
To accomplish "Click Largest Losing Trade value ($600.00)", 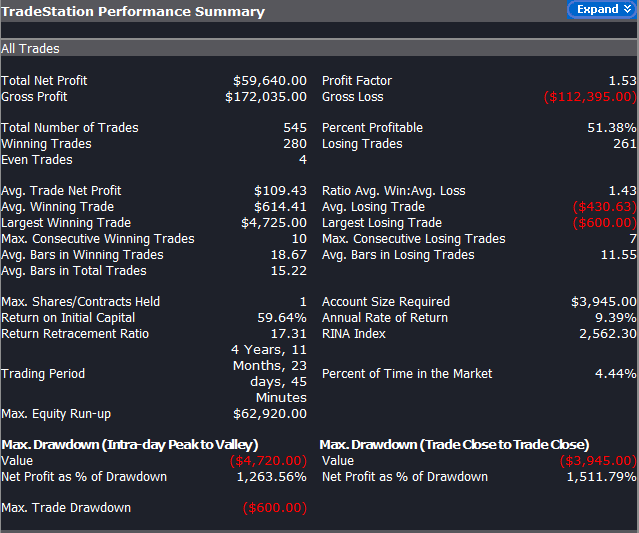I will click(x=605, y=222).
